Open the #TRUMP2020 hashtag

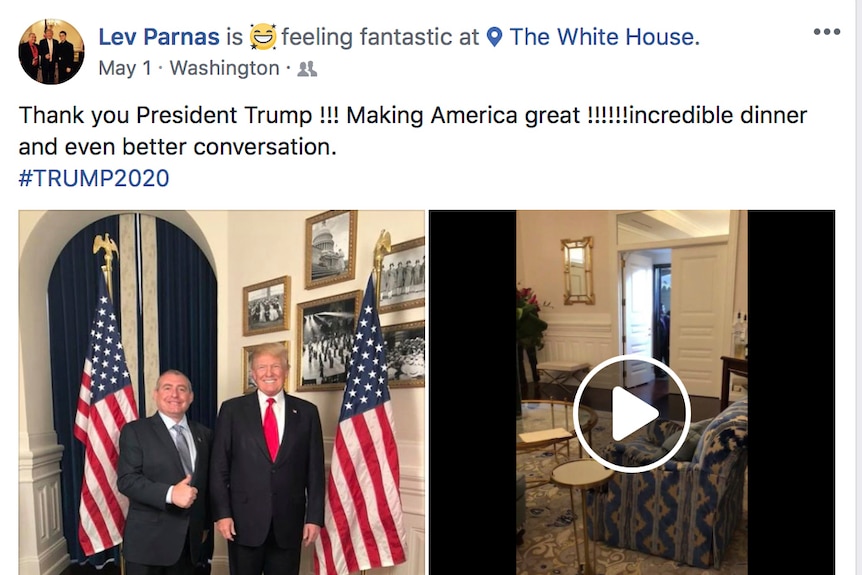(94, 178)
